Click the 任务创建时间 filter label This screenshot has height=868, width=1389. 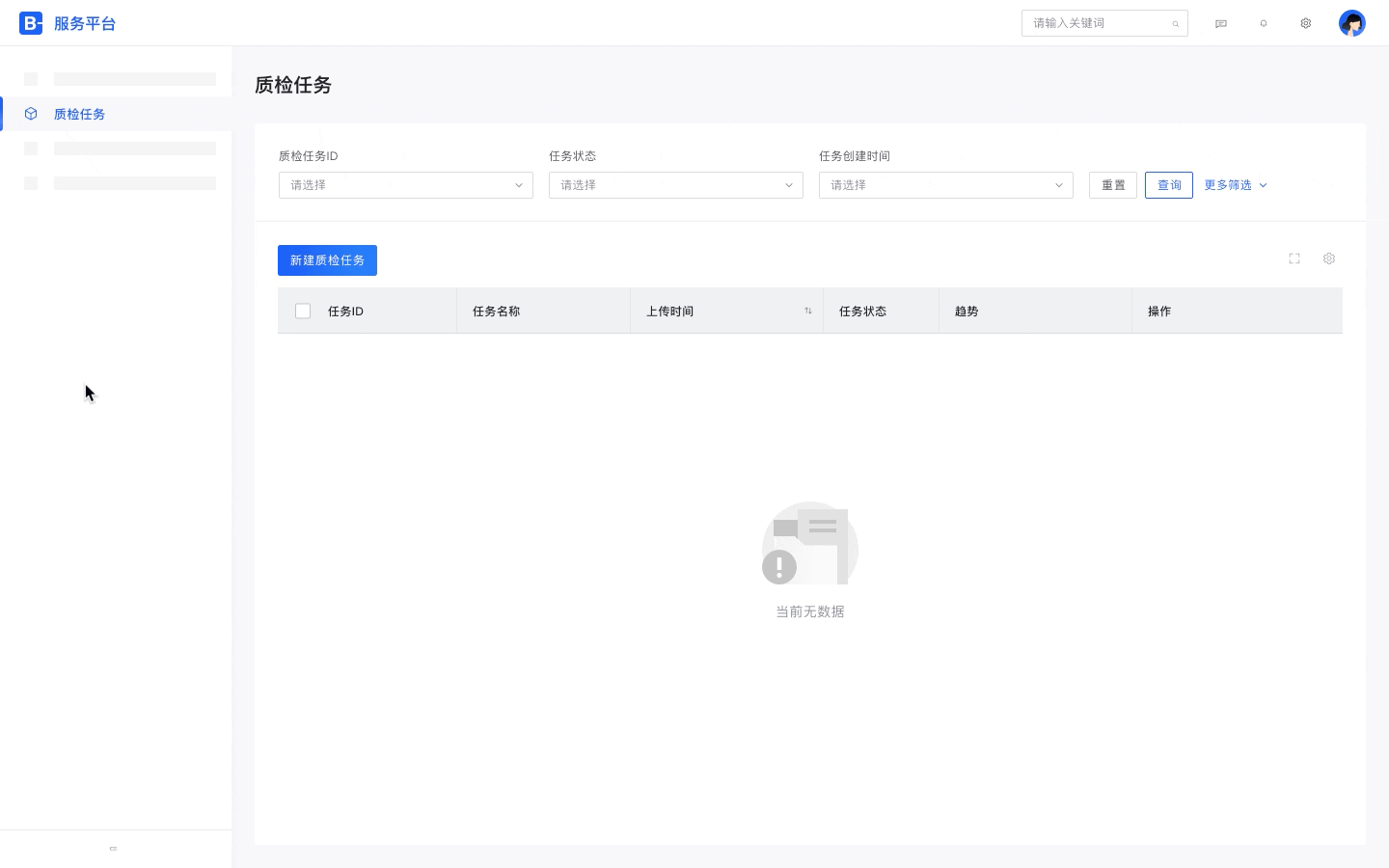click(x=855, y=156)
